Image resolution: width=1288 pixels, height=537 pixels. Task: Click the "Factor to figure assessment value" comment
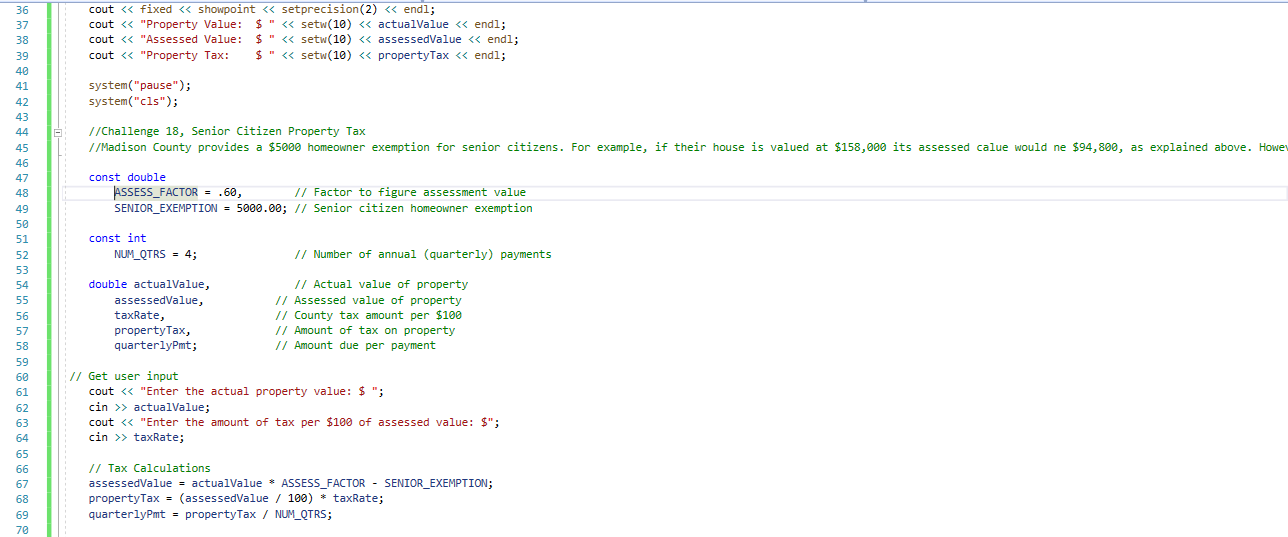point(411,192)
